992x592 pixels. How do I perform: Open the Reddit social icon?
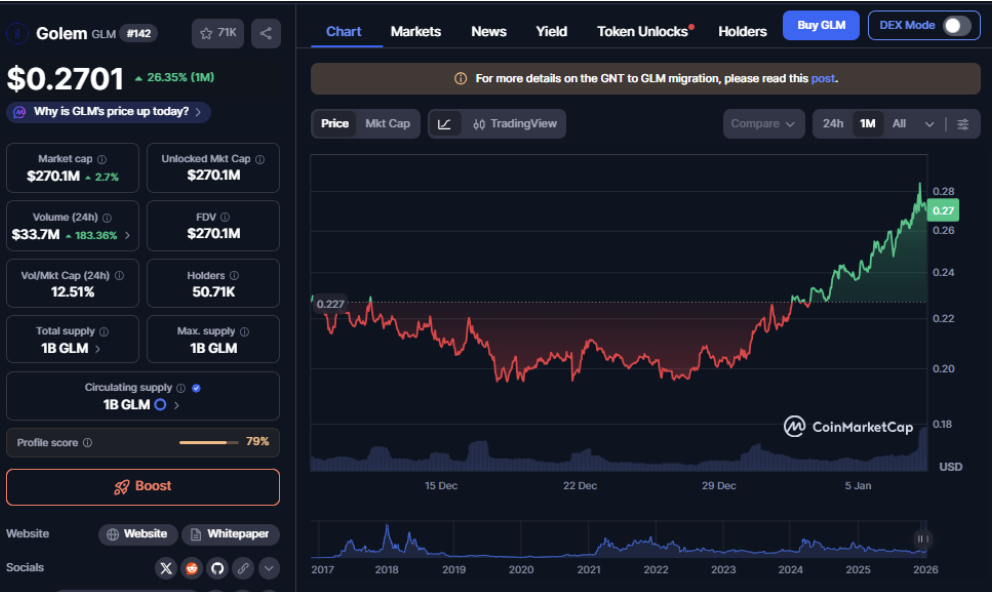coord(190,568)
